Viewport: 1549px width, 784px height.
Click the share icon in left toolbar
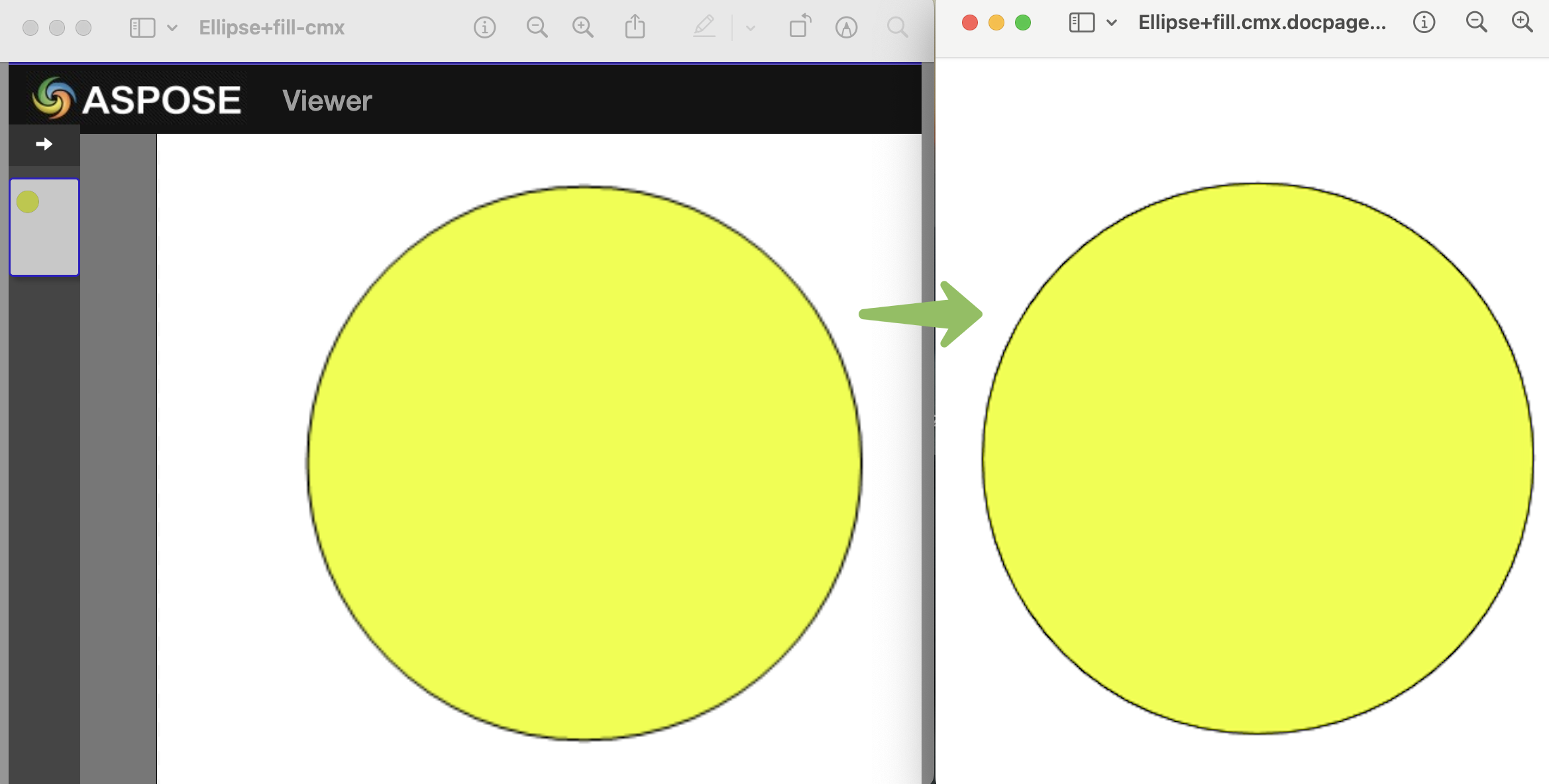635,27
